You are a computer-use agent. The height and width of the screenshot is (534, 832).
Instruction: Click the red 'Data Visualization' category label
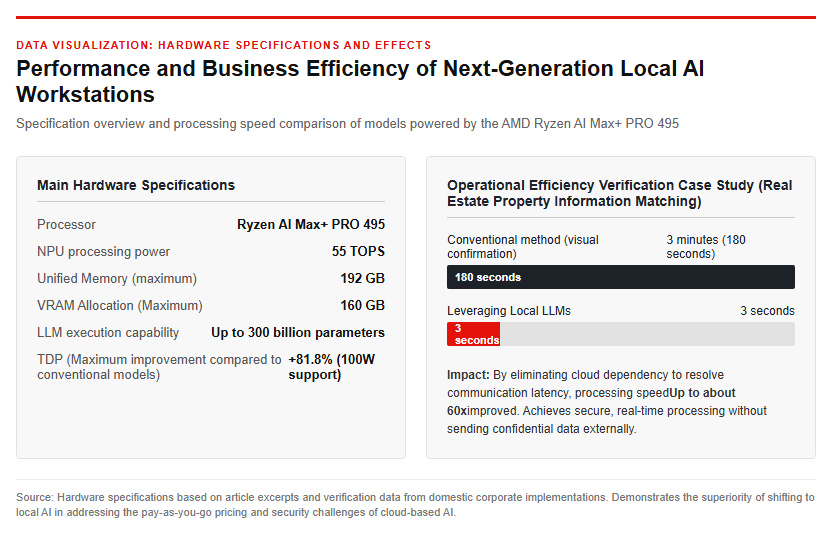pos(223,45)
